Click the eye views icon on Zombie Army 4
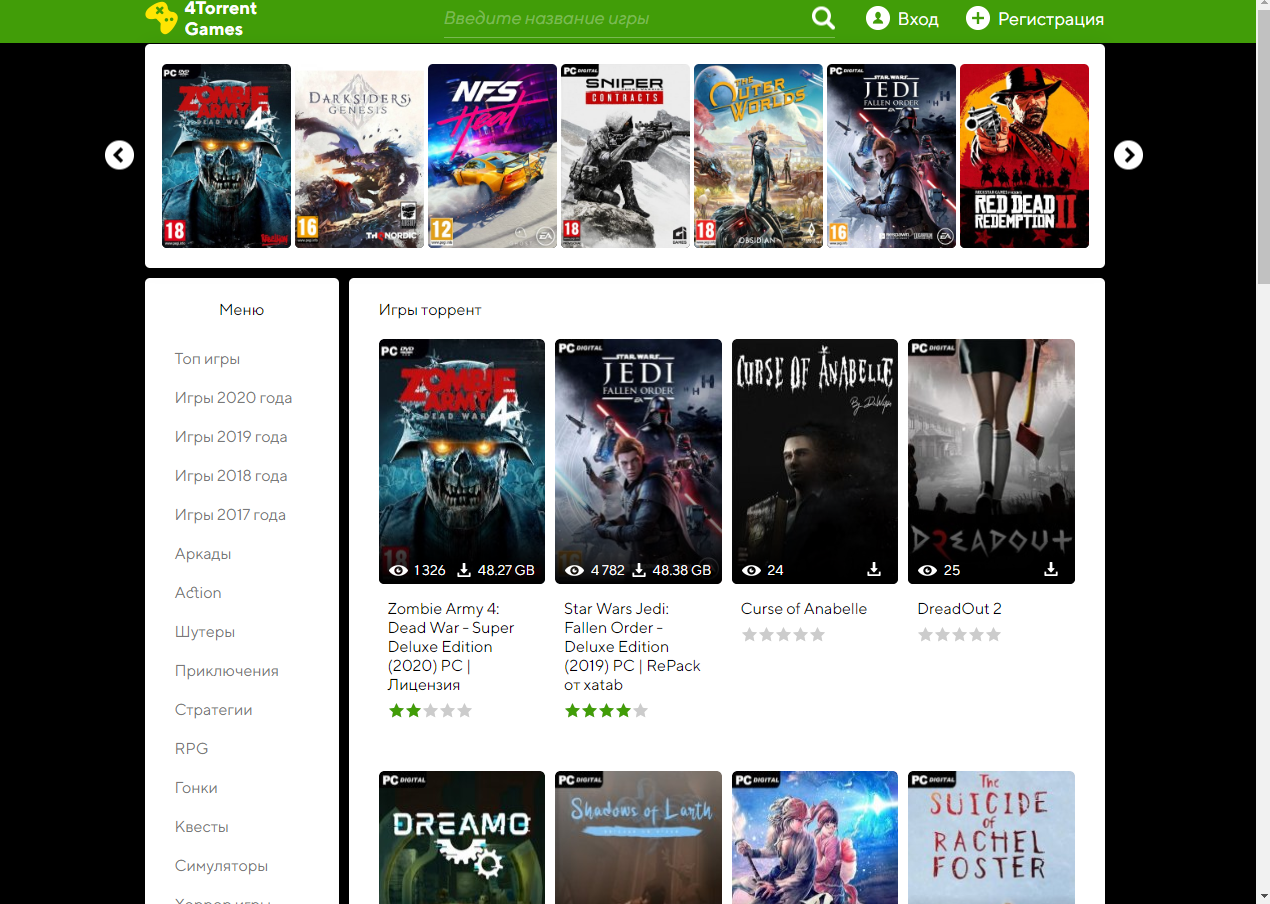1270x904 pixels. (x=398, y=571)
